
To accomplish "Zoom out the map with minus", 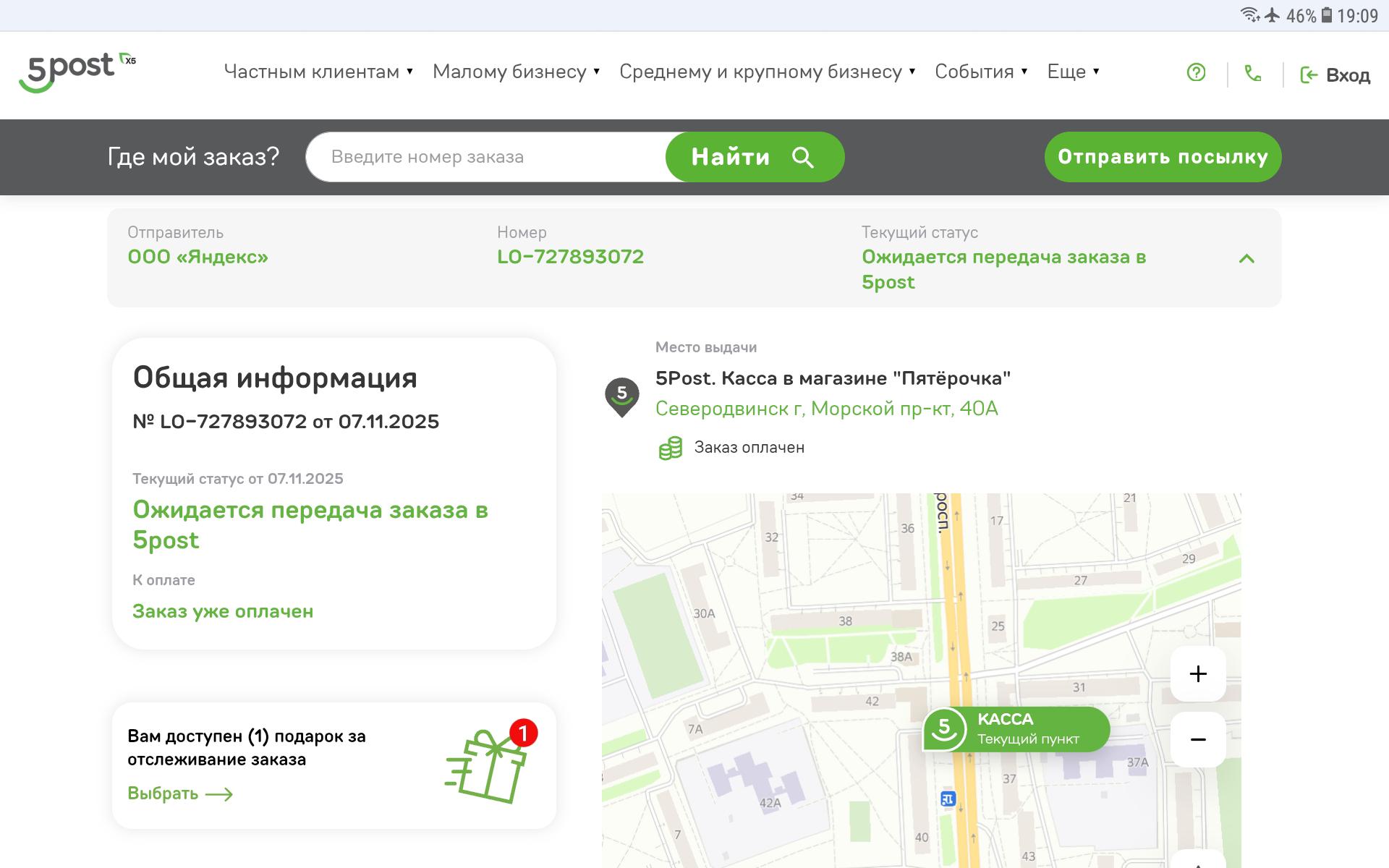I will (1198, 739).
